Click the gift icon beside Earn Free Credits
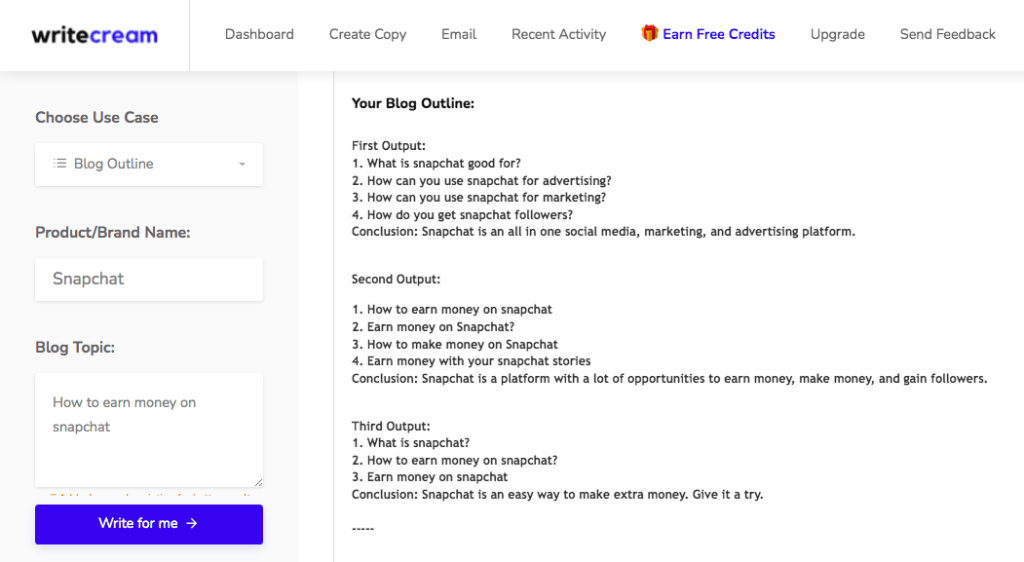Image resolution: width=1024 pixels, height=562 pixels. pyautogui.click(x=649, y=33)
